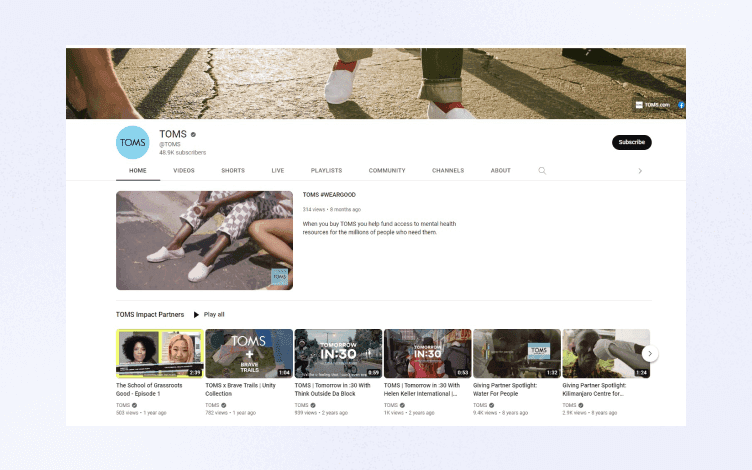Open The School of Grassroots Good thumbnail
The image size is (752, 470).
coord(160,353)
